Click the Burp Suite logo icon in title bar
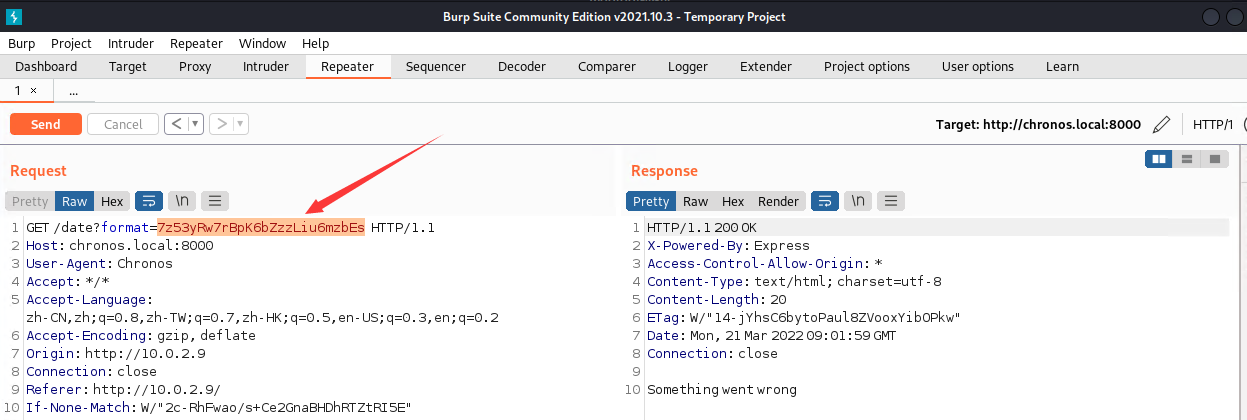1247x420 pixels. tap(15, 16)
